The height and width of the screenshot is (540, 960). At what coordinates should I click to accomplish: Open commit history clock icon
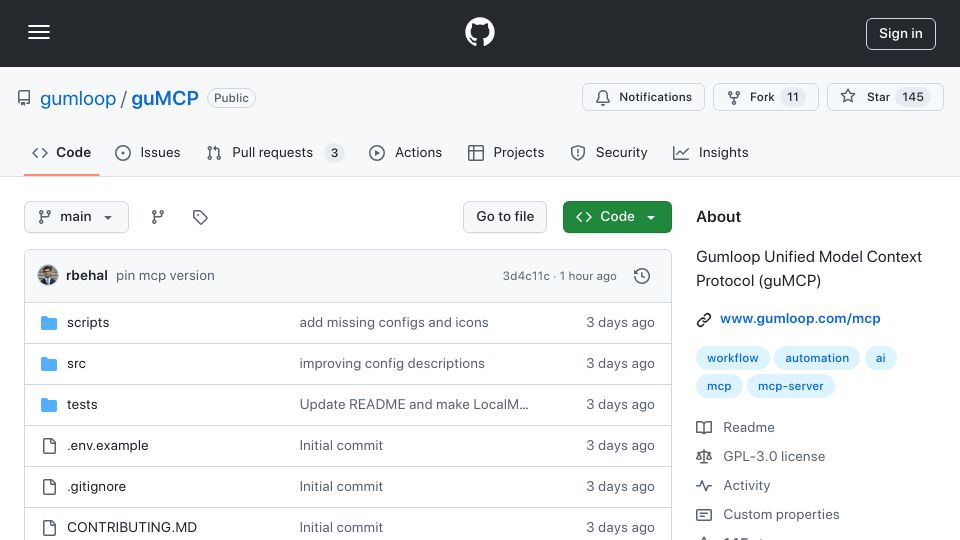click(x=642, y=276)
